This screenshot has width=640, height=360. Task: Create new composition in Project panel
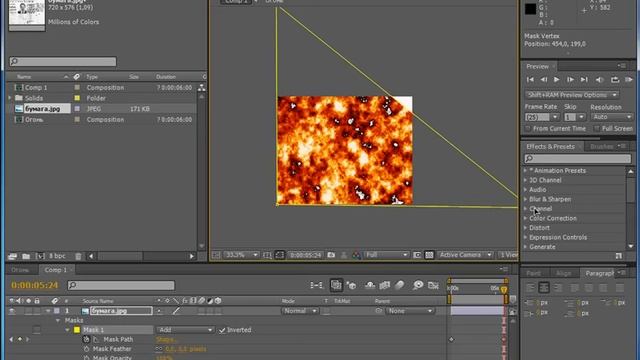tap(40, 256)
